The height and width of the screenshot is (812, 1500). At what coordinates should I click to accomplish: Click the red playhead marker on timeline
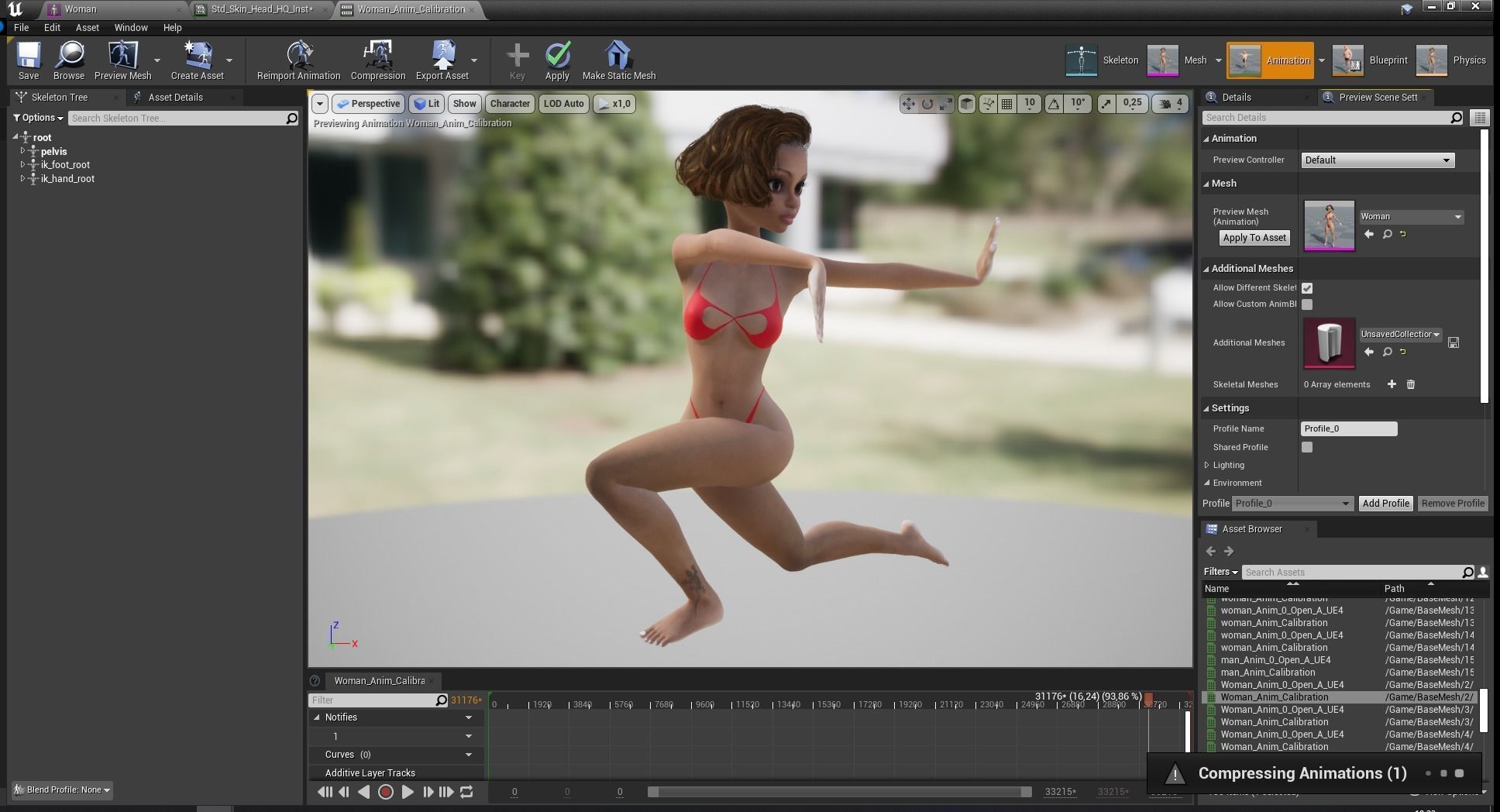coord(1148,700)
